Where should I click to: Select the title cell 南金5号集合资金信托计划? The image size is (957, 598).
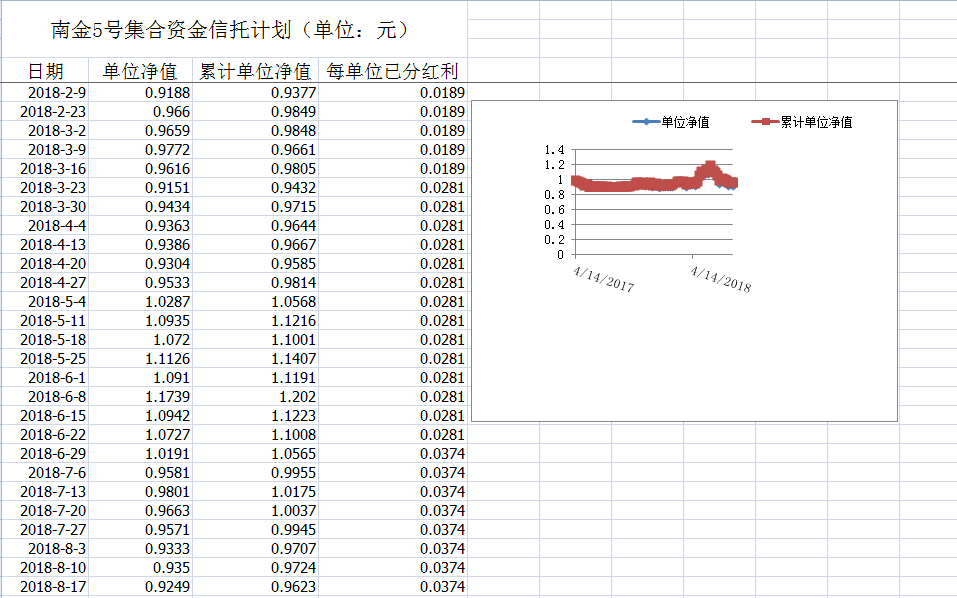point(234,29)
